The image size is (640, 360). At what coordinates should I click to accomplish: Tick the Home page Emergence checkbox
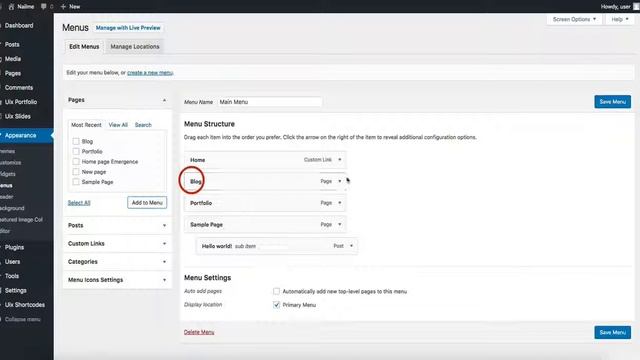click(76, 162)
